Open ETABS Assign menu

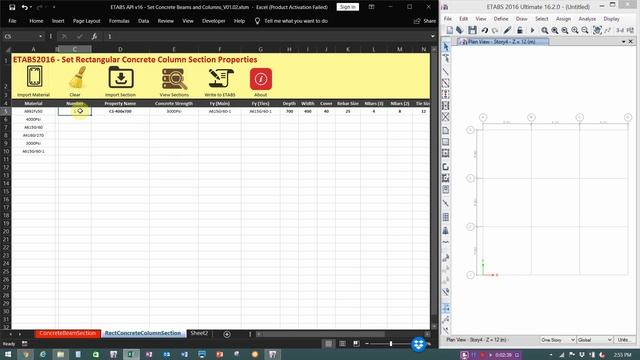tap(563, 19)
